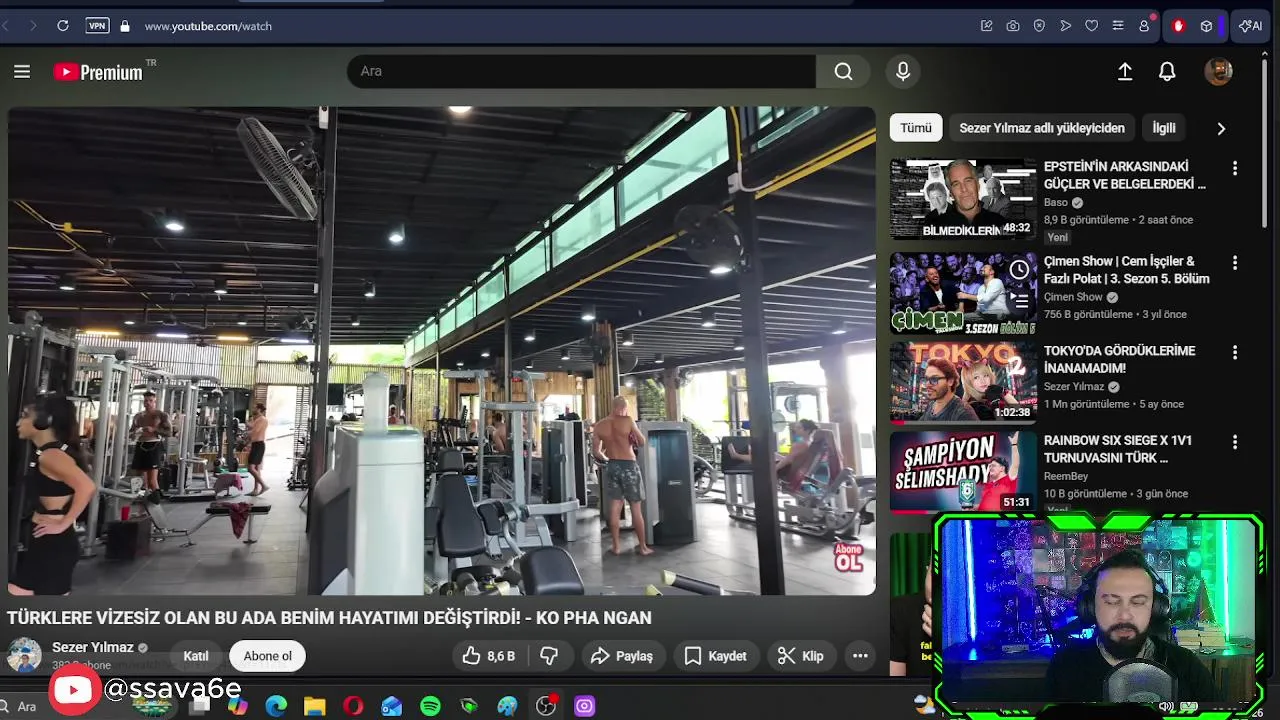Click the Paylaş share button
This screenshot has width=1280, height=720.
(x=622, y=656)
